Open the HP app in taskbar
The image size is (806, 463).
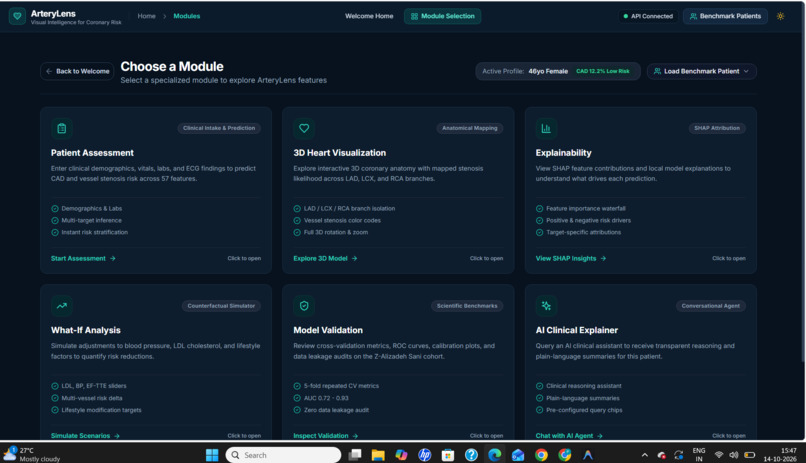pyautogui.click(x=425, y=455)
